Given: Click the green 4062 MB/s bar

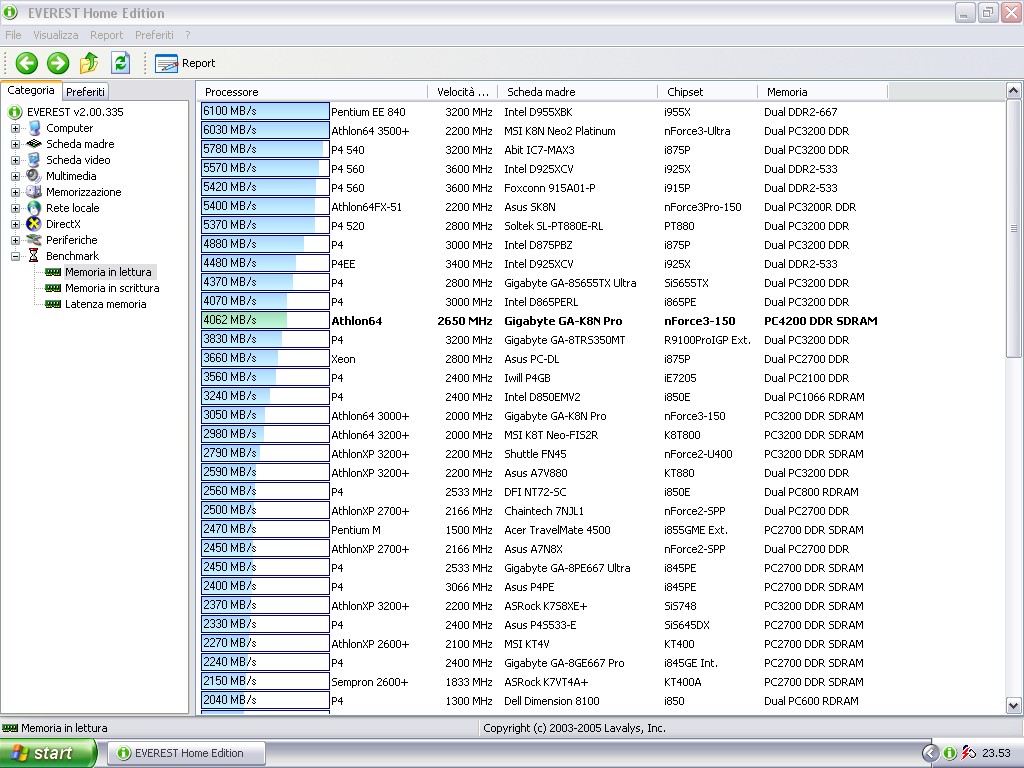Looking at the screenshot, I should pyautogui.click(x=265, y=320).
